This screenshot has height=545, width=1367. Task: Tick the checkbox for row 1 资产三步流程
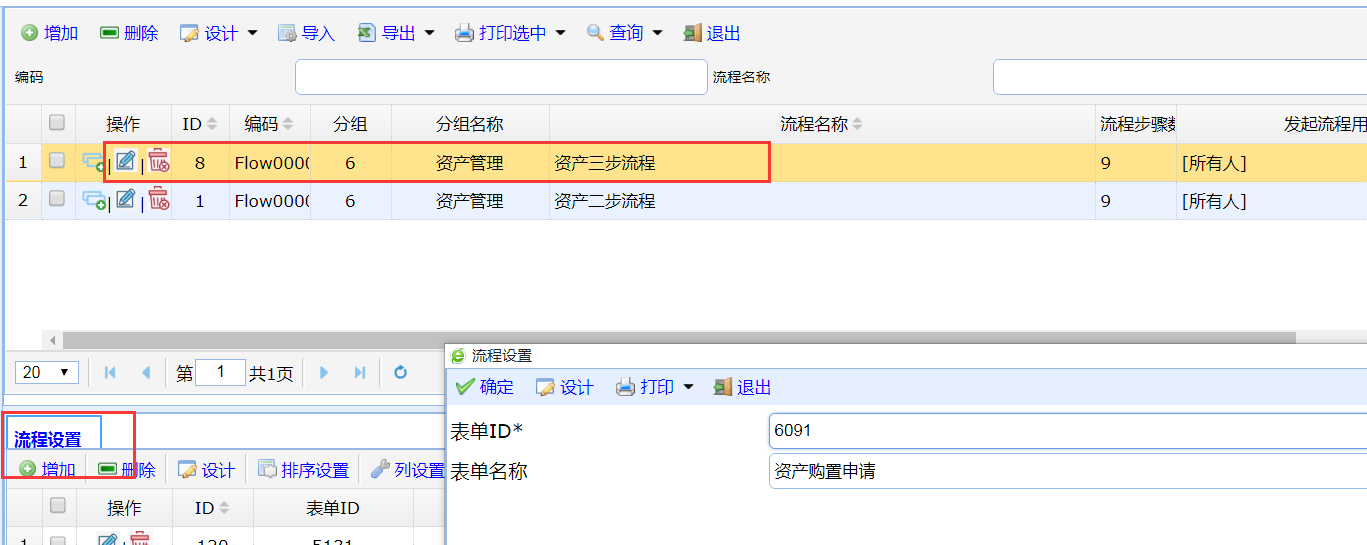57,160
